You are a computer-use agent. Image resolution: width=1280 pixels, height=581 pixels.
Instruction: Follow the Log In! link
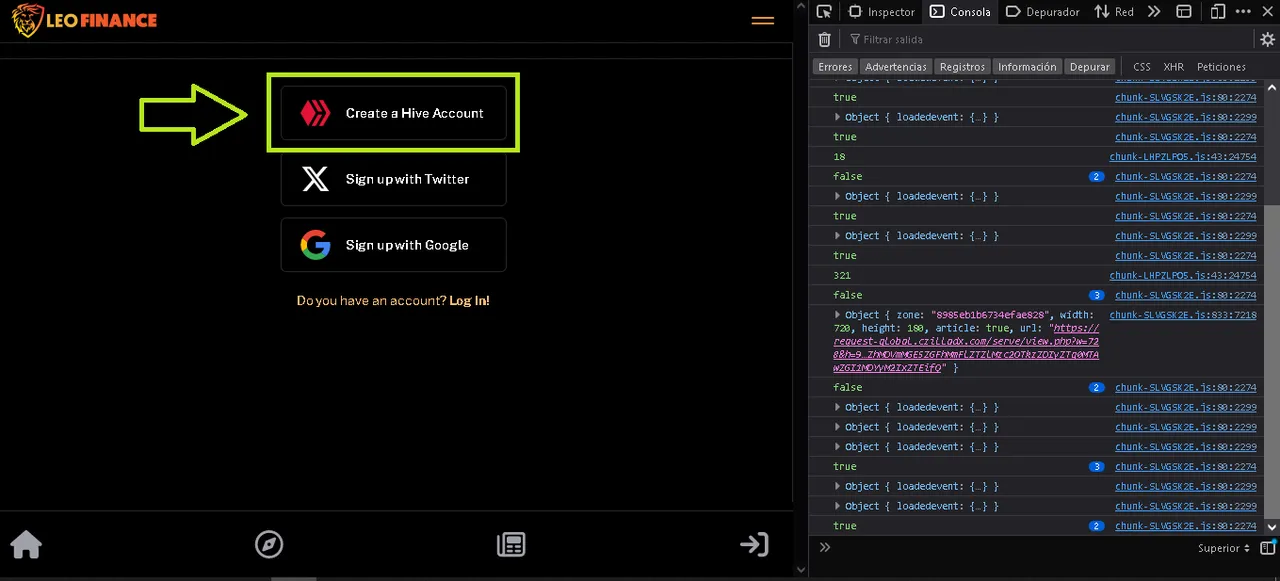pyautogui.click(x=469, y=300)
